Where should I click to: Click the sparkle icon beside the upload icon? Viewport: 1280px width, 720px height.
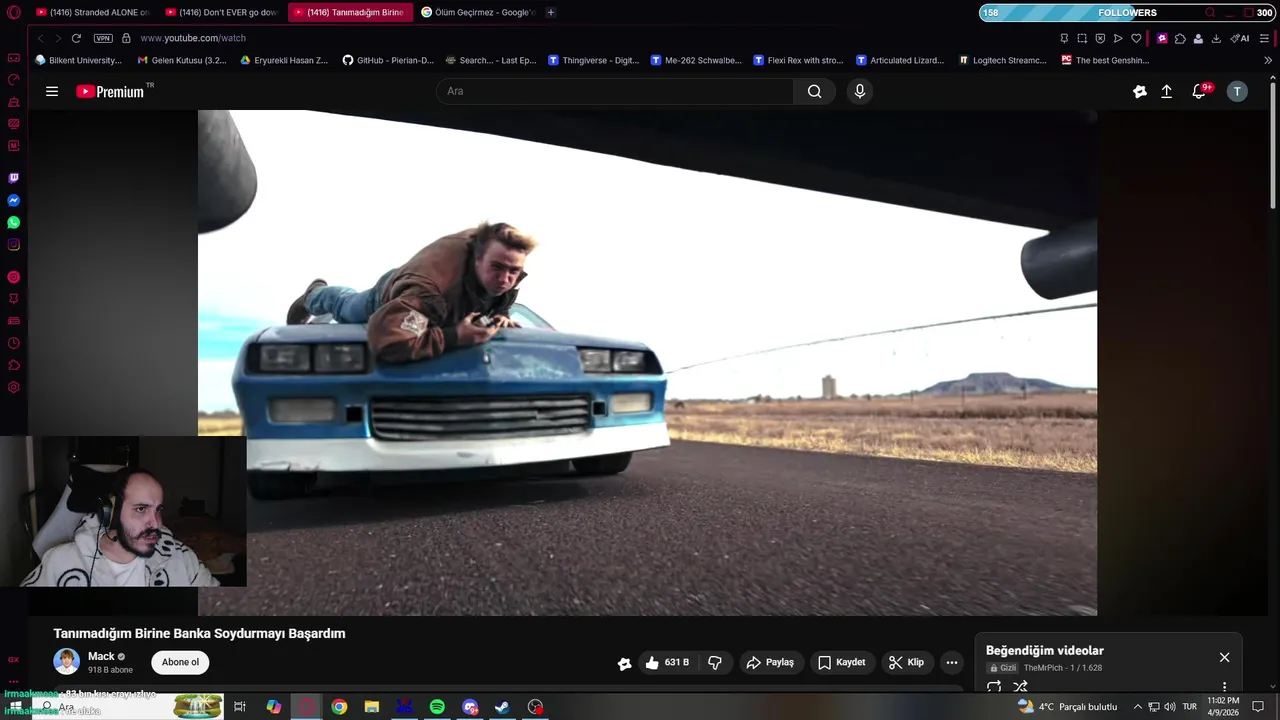click(x=1139, y=91)
